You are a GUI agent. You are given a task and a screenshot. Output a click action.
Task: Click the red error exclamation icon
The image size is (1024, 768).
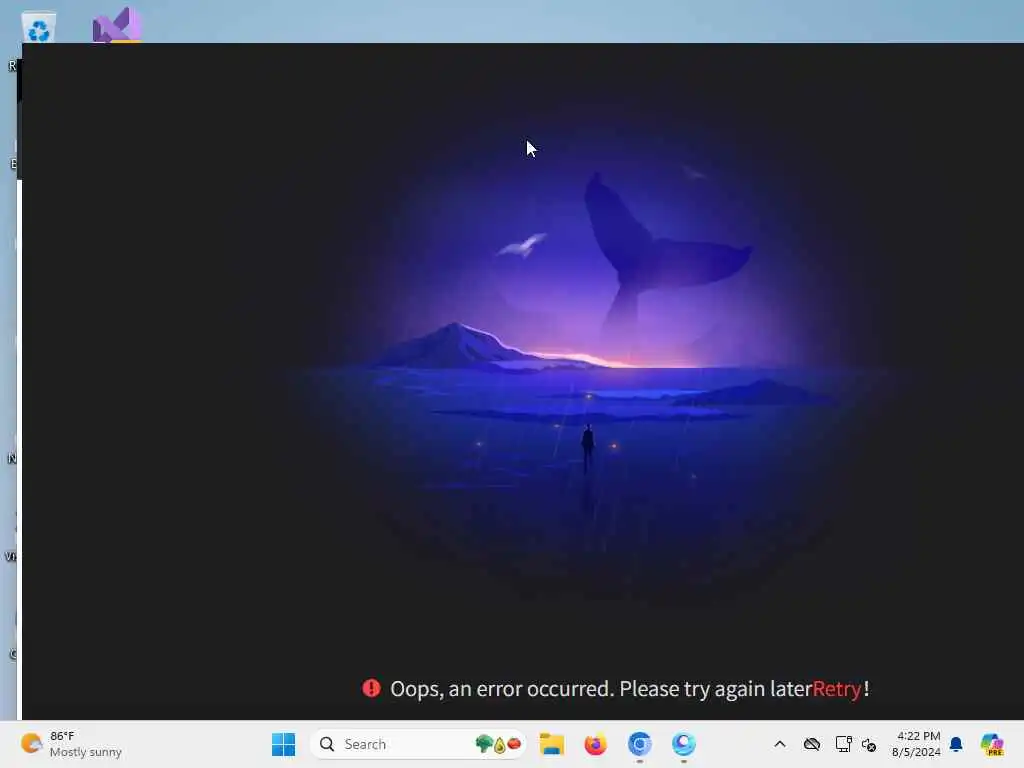click(371, 688)
